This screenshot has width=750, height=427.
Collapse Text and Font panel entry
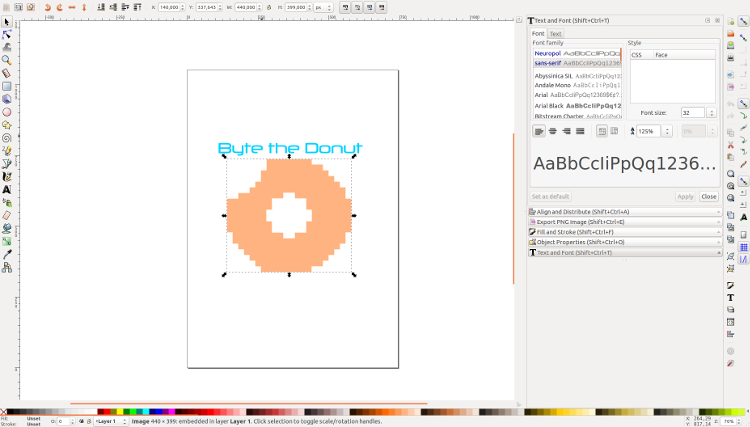coord(625,252)
